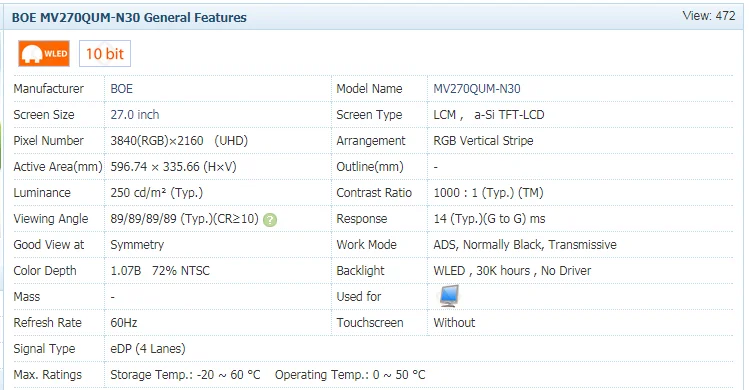Viewport: 749px width, 390px height.
Task: Open the viewing angle help question mark
Action: click(270, 220)
